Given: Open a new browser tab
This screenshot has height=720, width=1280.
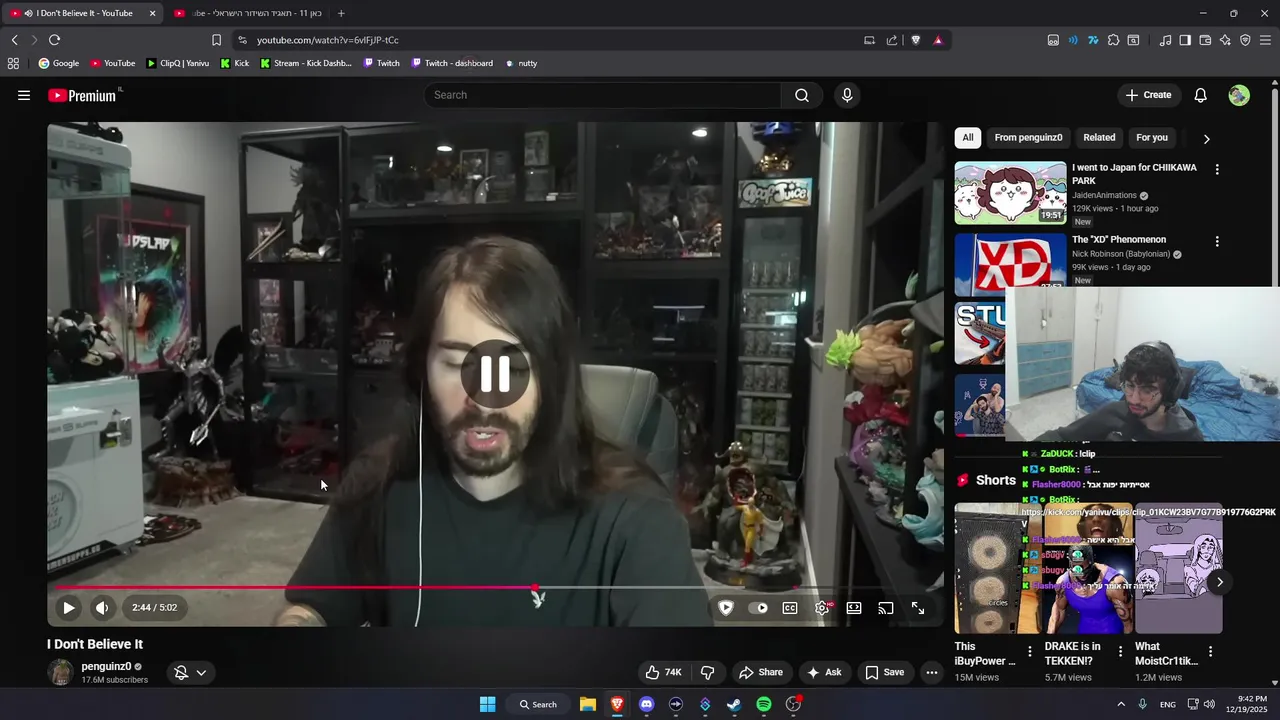Looking at the screenshot, I should click(x=341, y=13).
